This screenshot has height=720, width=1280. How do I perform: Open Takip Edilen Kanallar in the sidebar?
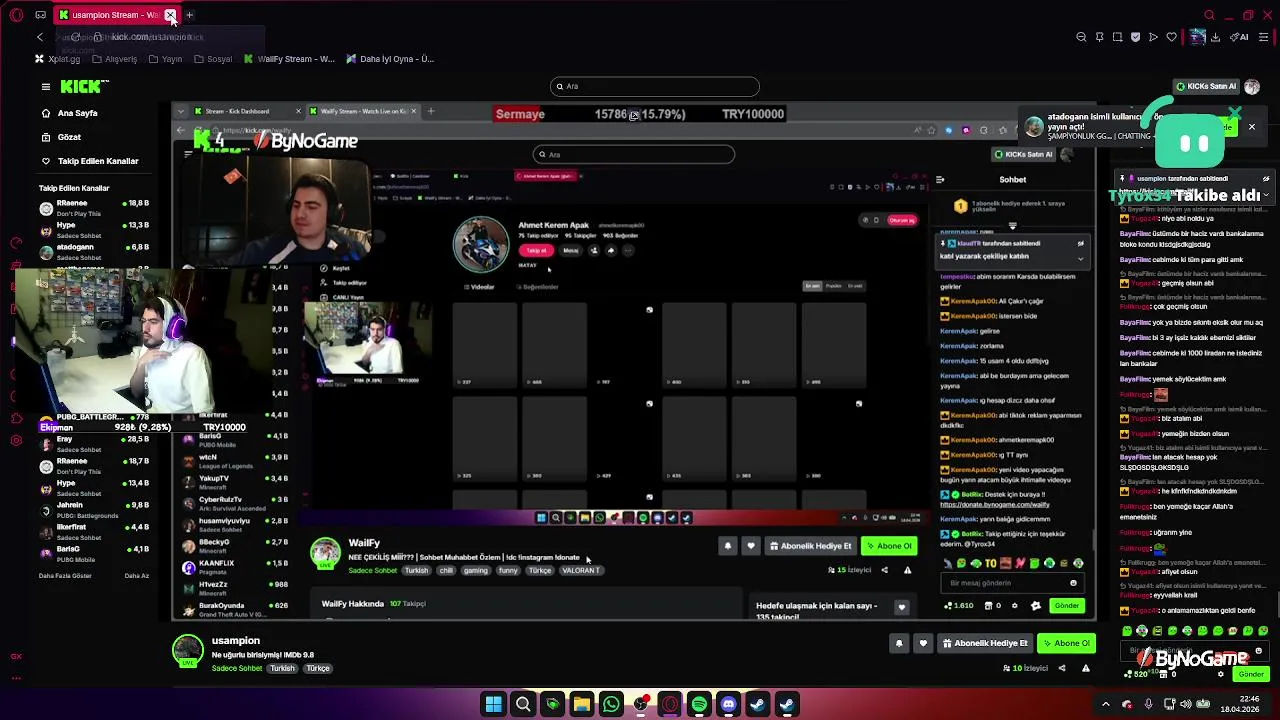pyautogui.click(x=97, y=161)
